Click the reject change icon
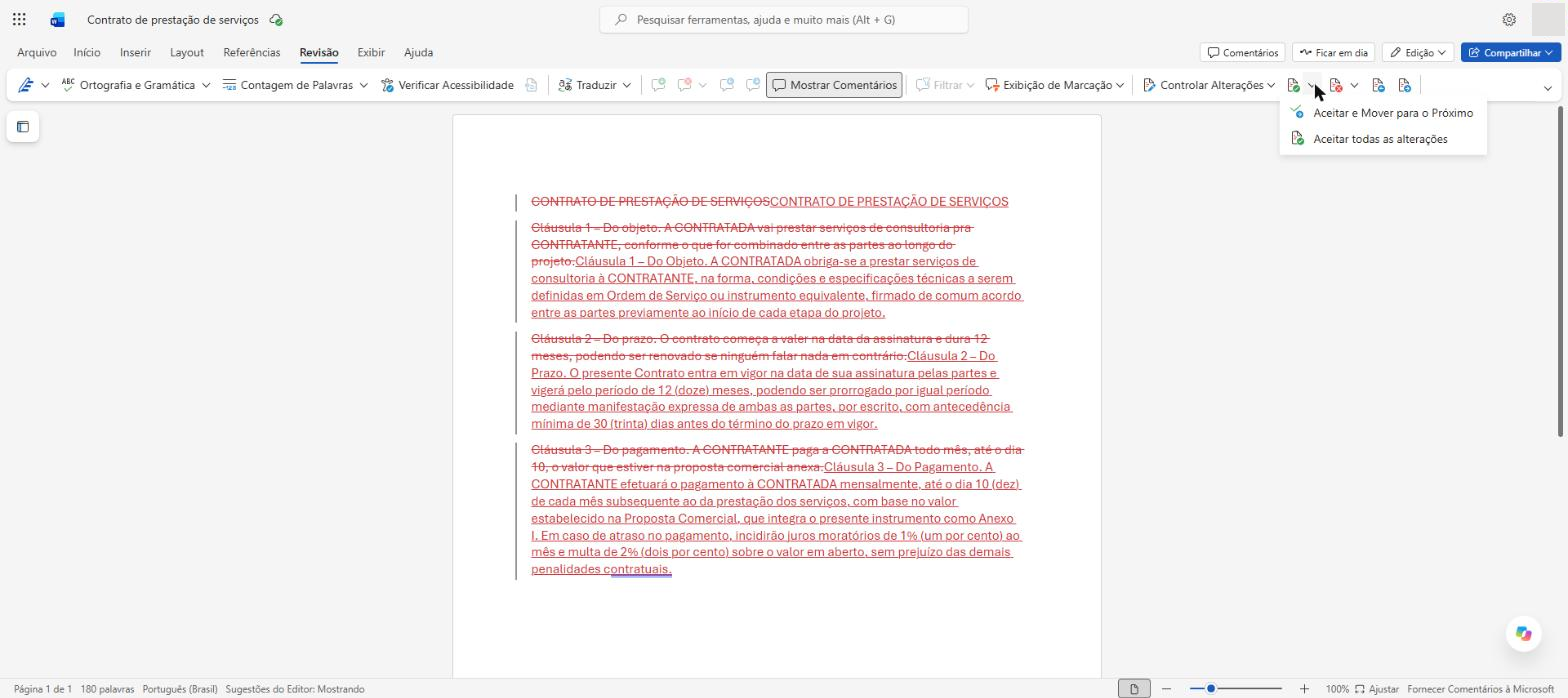The width and height of the screenshot is (1568, 698). pos(1336,85)
